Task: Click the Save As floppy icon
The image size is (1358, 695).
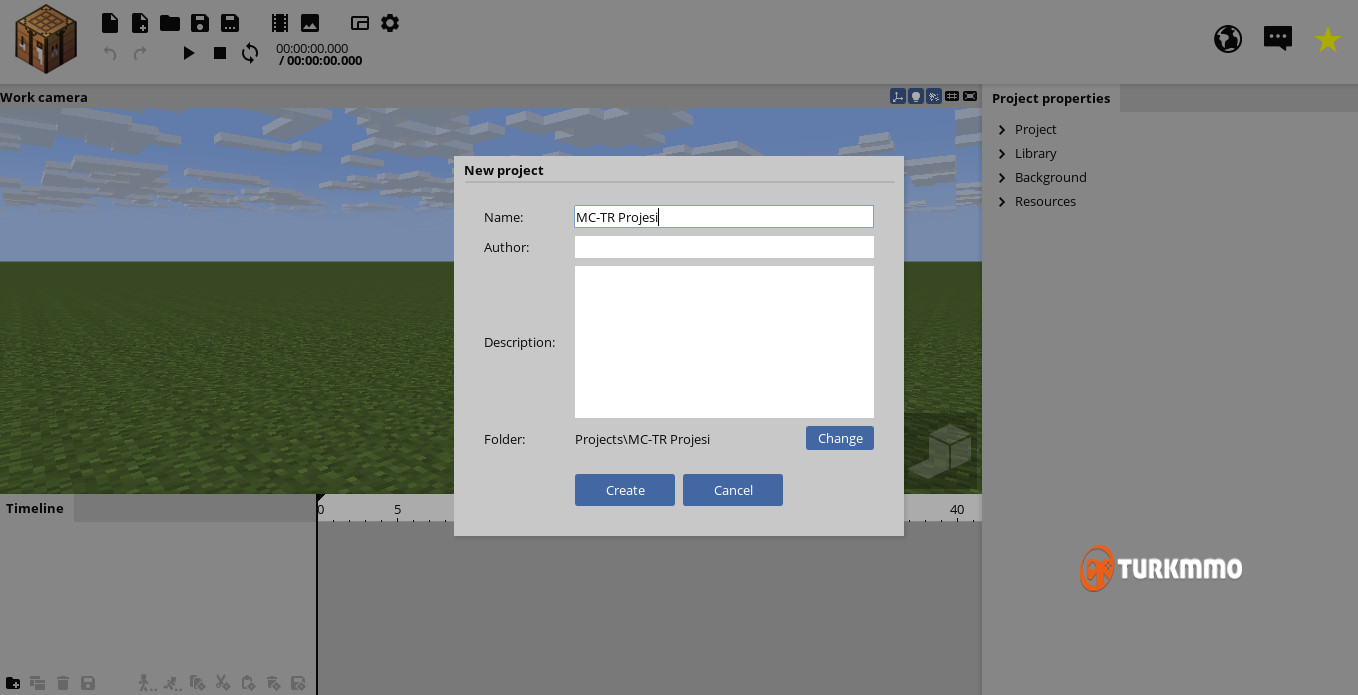Action: 230,22
